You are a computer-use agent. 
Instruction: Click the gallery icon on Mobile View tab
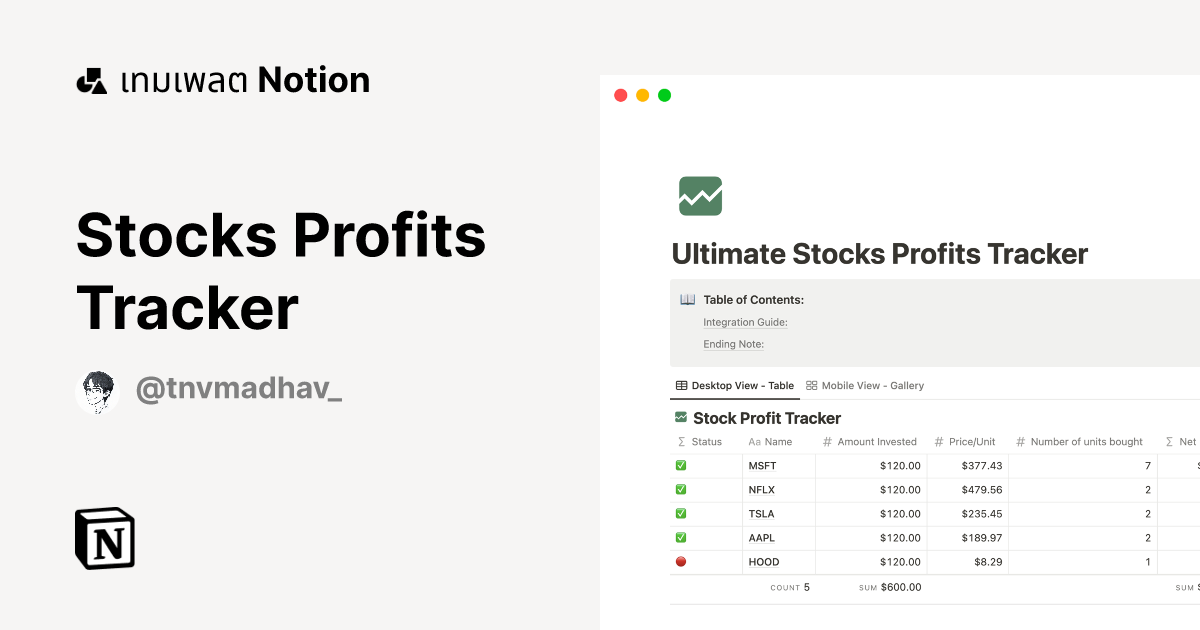click(812, 386)
